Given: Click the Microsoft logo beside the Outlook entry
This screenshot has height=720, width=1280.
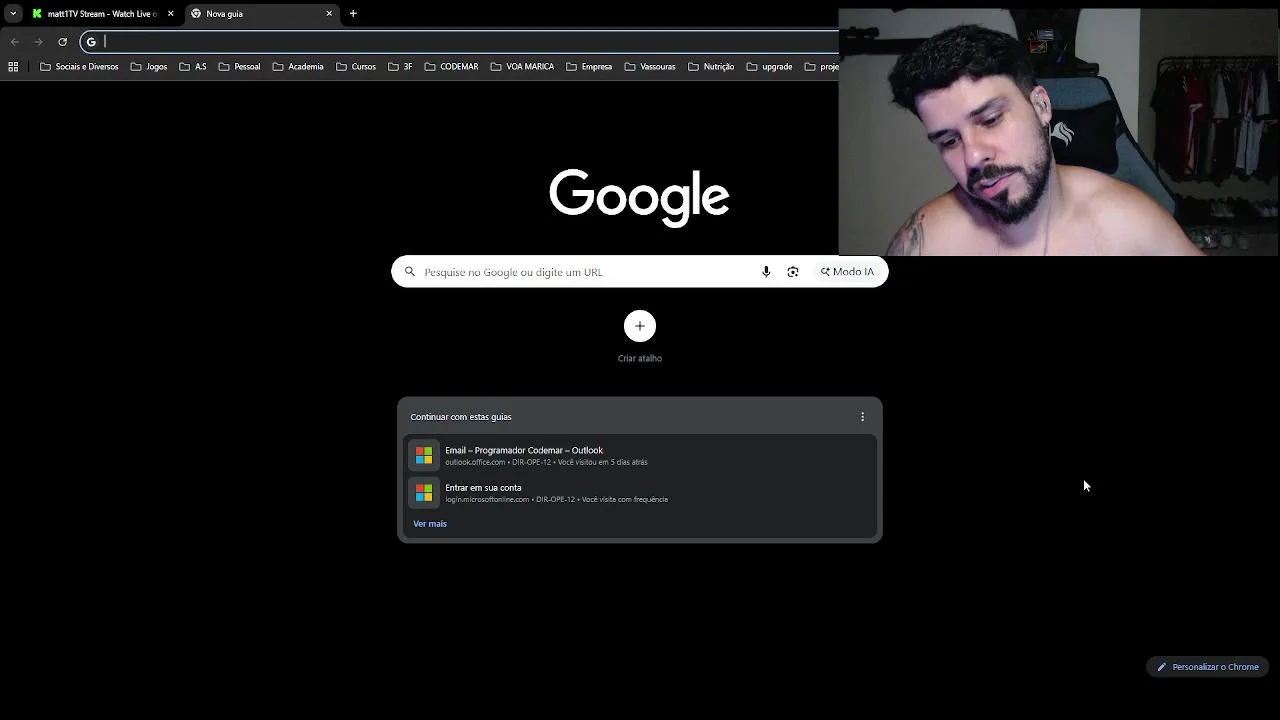Looking at the screenshot, I should pyautogui.click(x=424, y=456).
